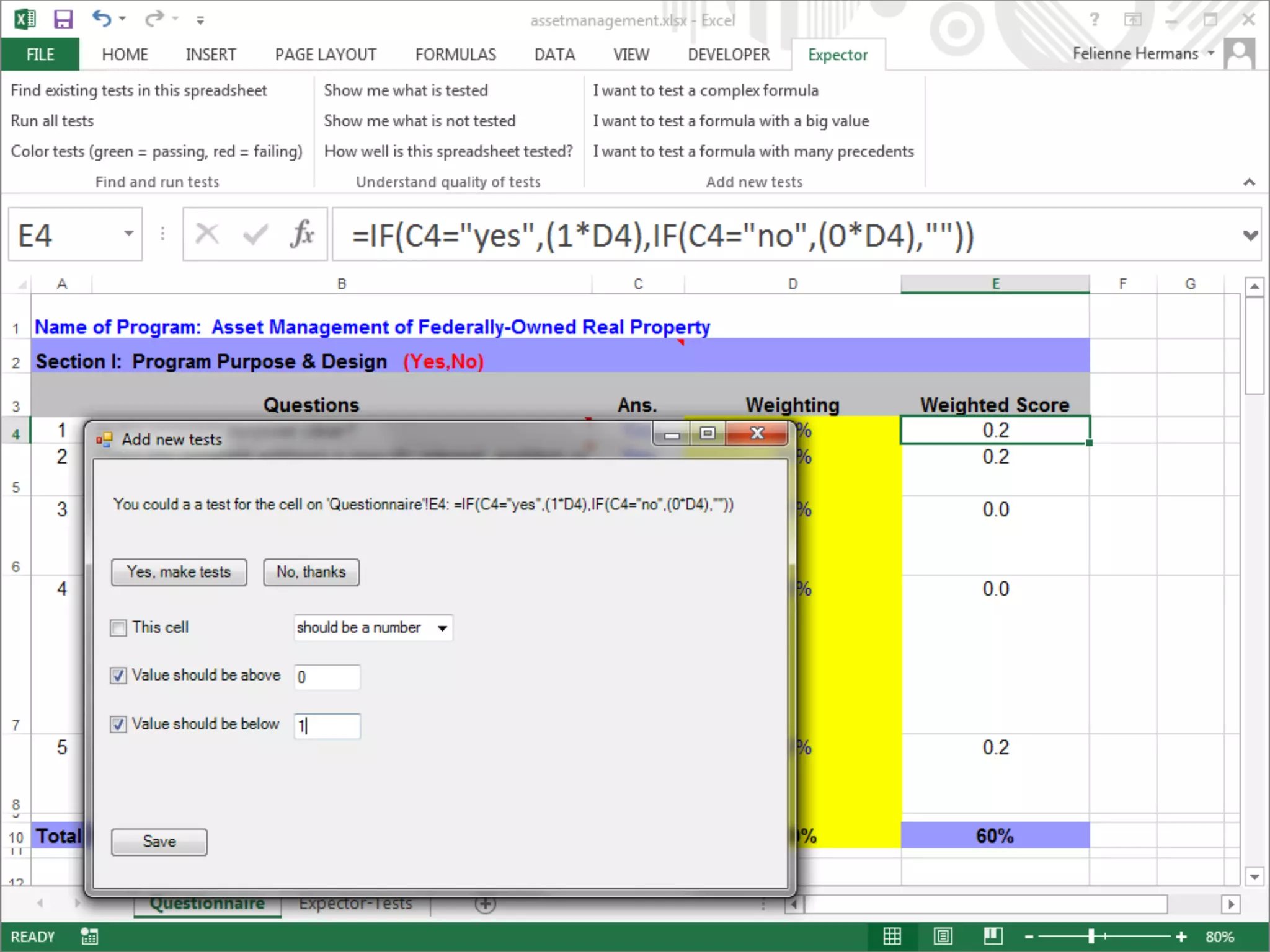Expand the Name Box dropdown arrow
The width and height of the screenshot is (1270, 952).
pos(128,234)
